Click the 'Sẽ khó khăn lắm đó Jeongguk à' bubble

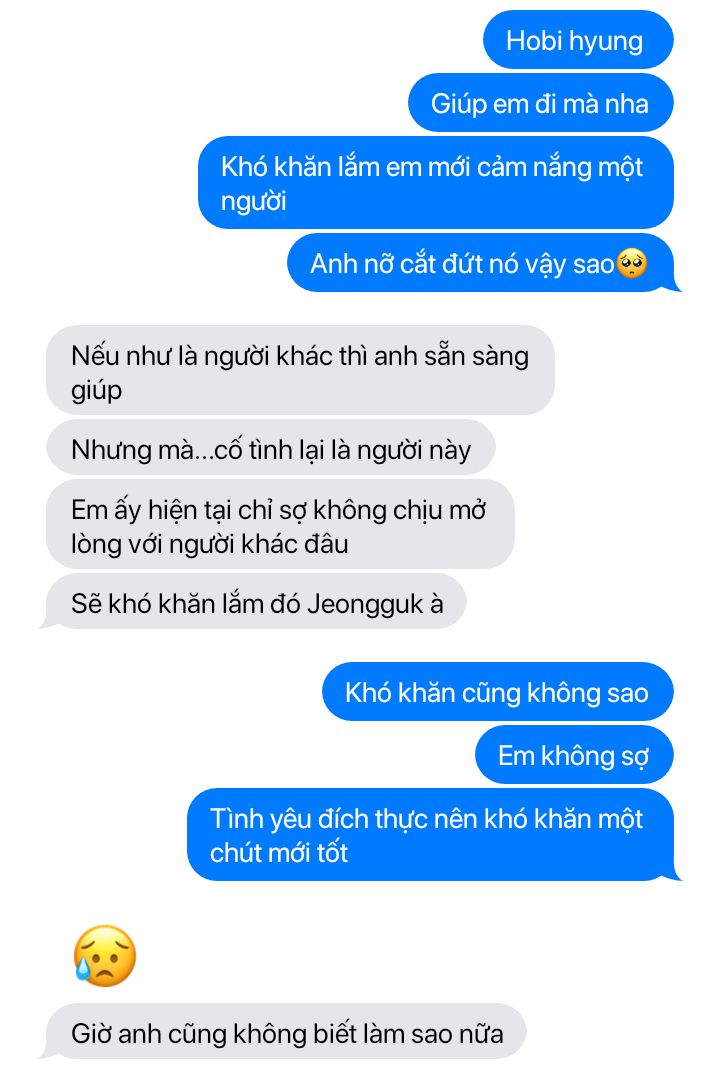254,603
